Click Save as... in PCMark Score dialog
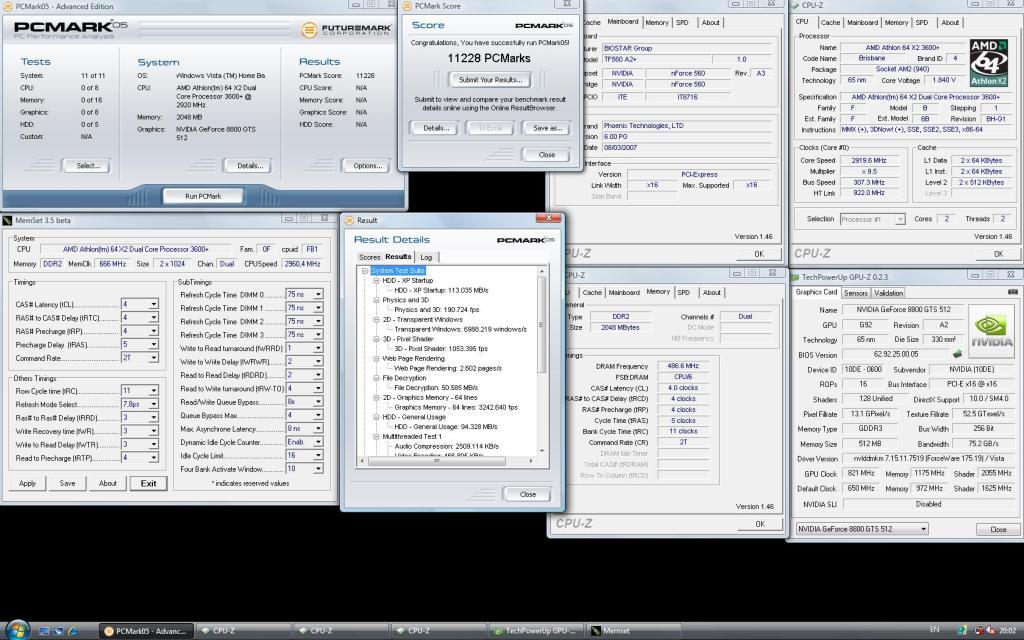Viewport: 1024px width, 640px height. 546,128
